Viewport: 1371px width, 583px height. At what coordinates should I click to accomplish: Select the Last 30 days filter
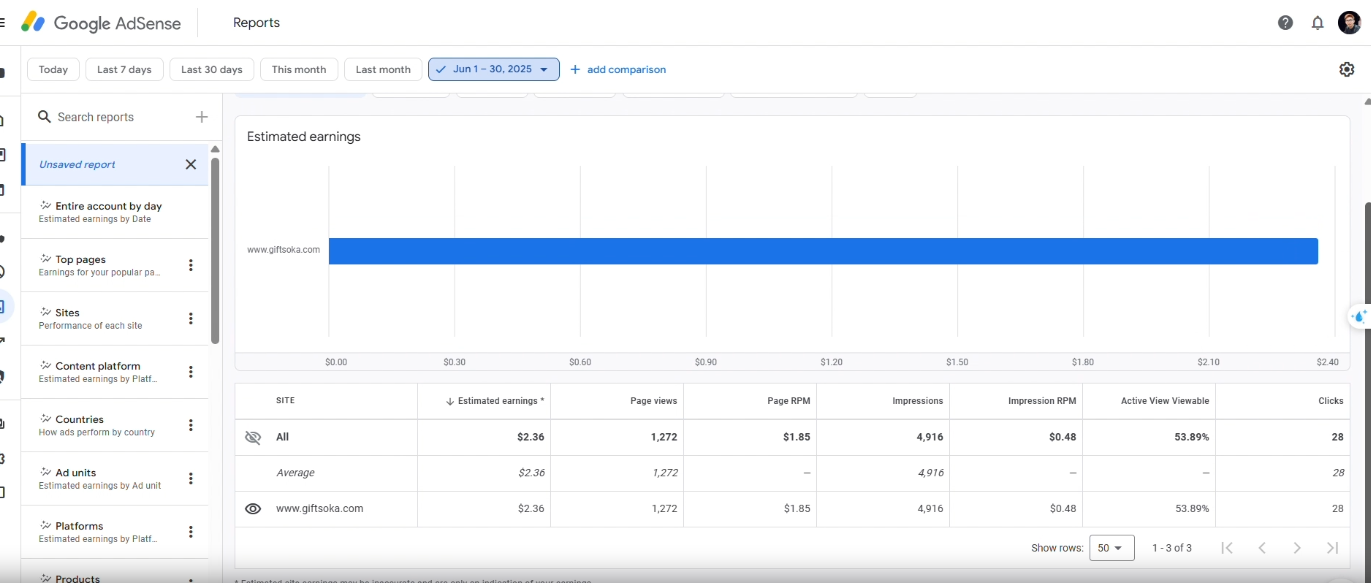point(211,69)
